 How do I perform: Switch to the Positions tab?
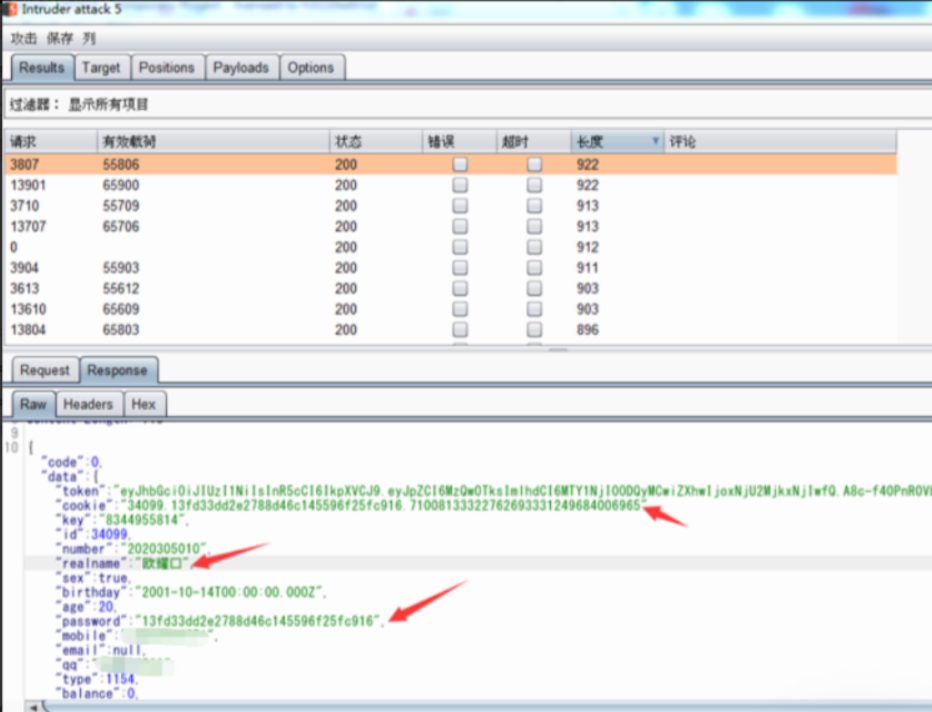[166, 68]
